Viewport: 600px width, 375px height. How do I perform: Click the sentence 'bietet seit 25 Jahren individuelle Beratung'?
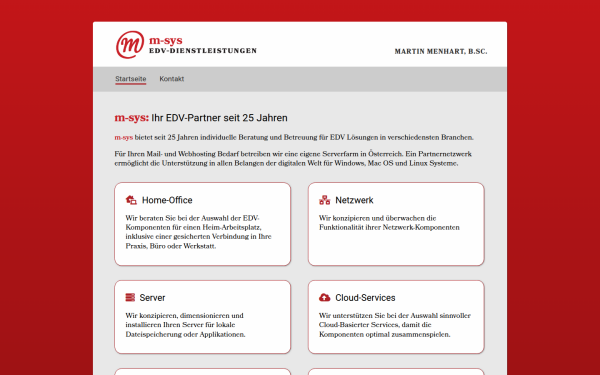tap(304, 137)
